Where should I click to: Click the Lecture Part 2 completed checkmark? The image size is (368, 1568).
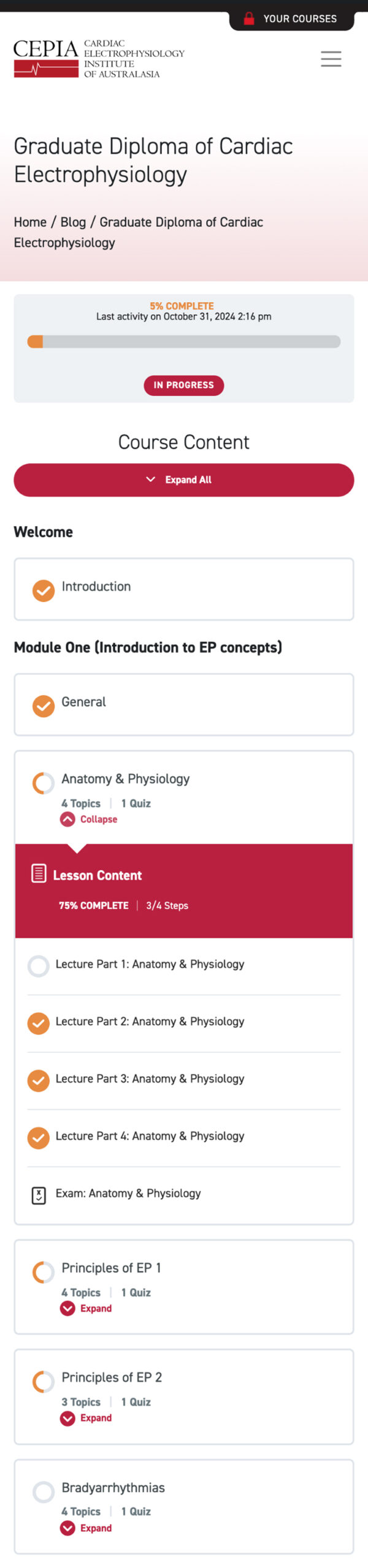tap(39, 1023)
